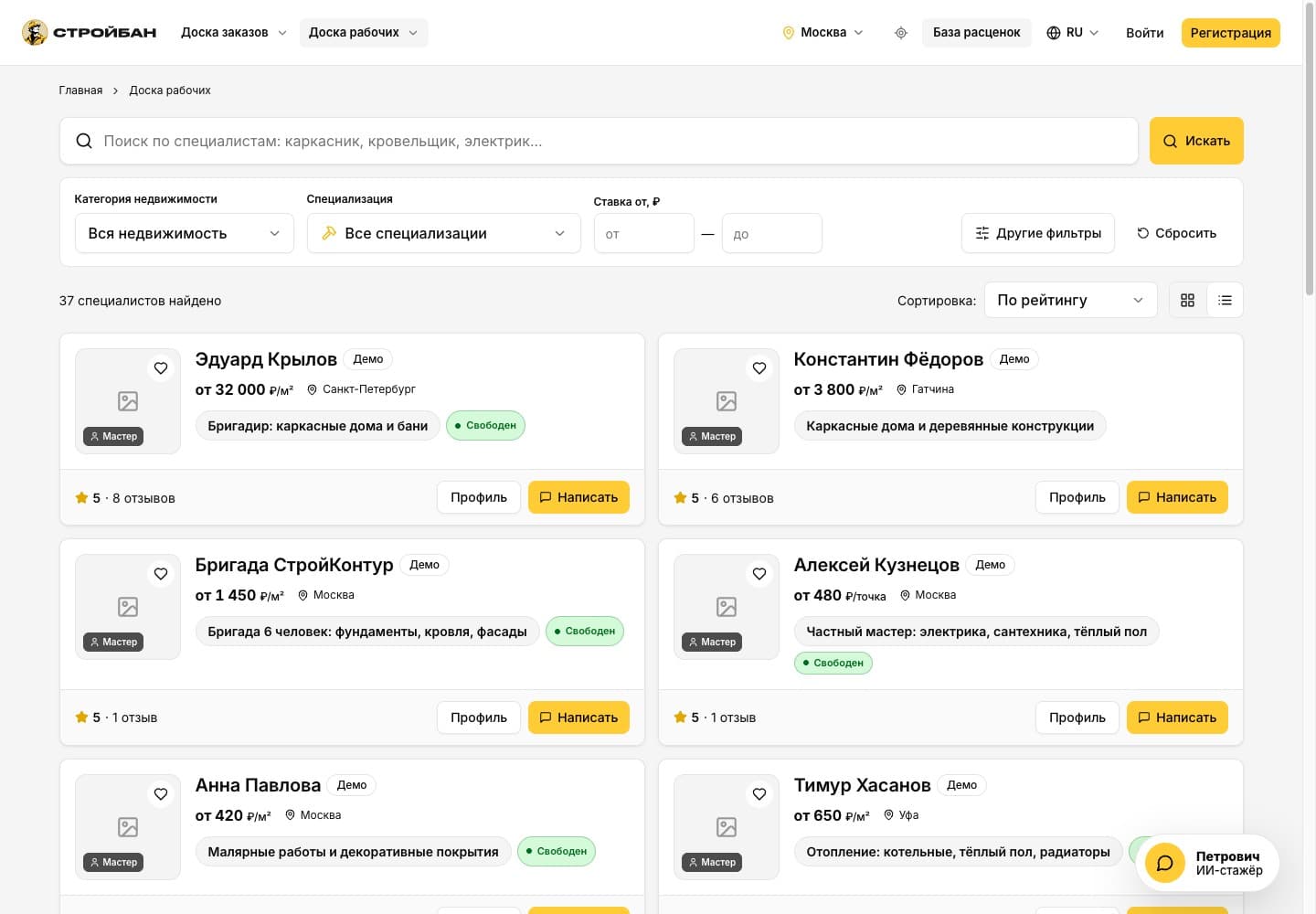Click the magnifier icon inside search field
The height and width of the screenshot is (914, 1316).
coord(84,141)
